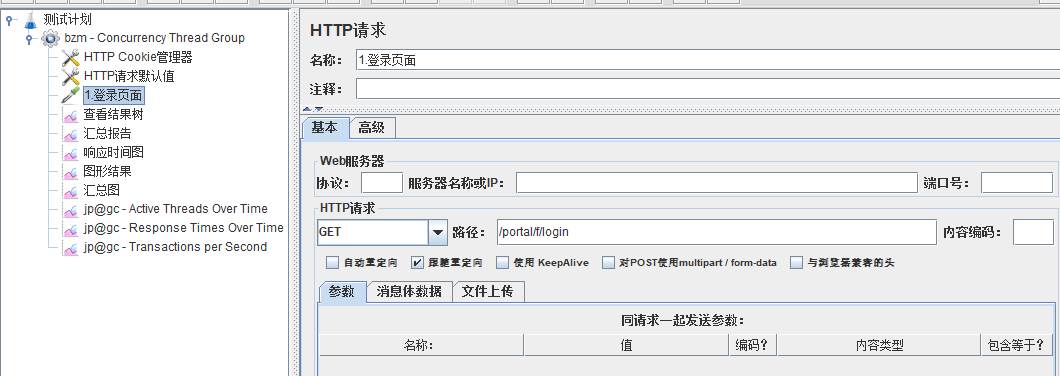
Task: Click the small down arrow under 注释
Action: 318,109
